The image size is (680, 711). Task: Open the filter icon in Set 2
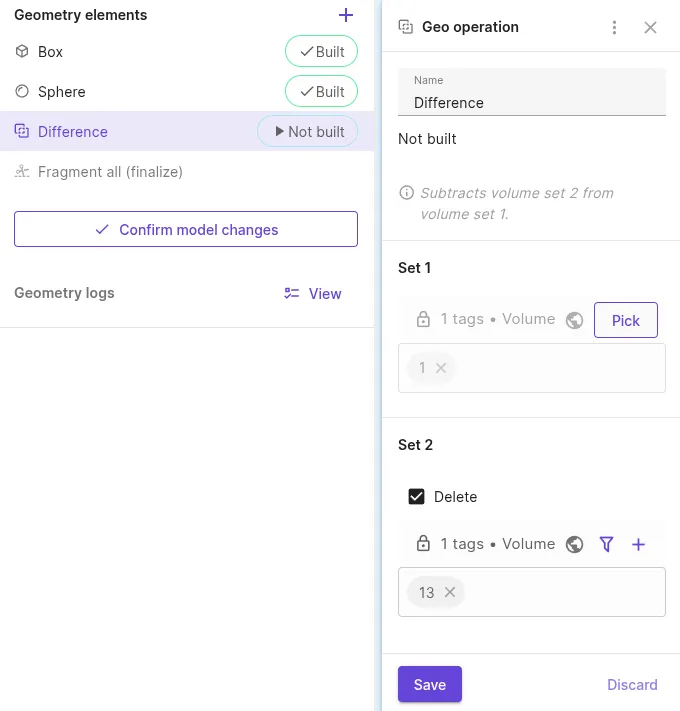pyautogui.click(x=606, y=544)
